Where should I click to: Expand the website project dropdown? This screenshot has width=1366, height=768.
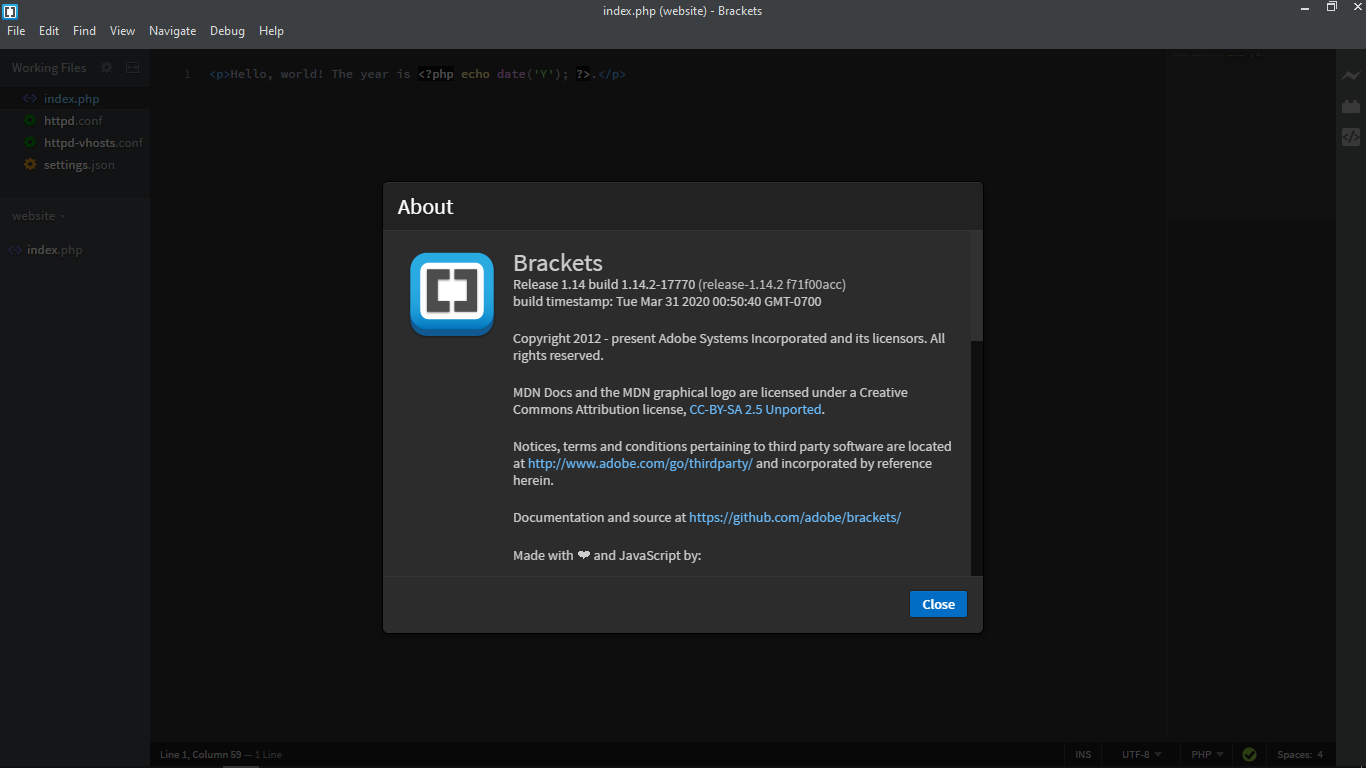pyautogui.click(x=38, y=216)
